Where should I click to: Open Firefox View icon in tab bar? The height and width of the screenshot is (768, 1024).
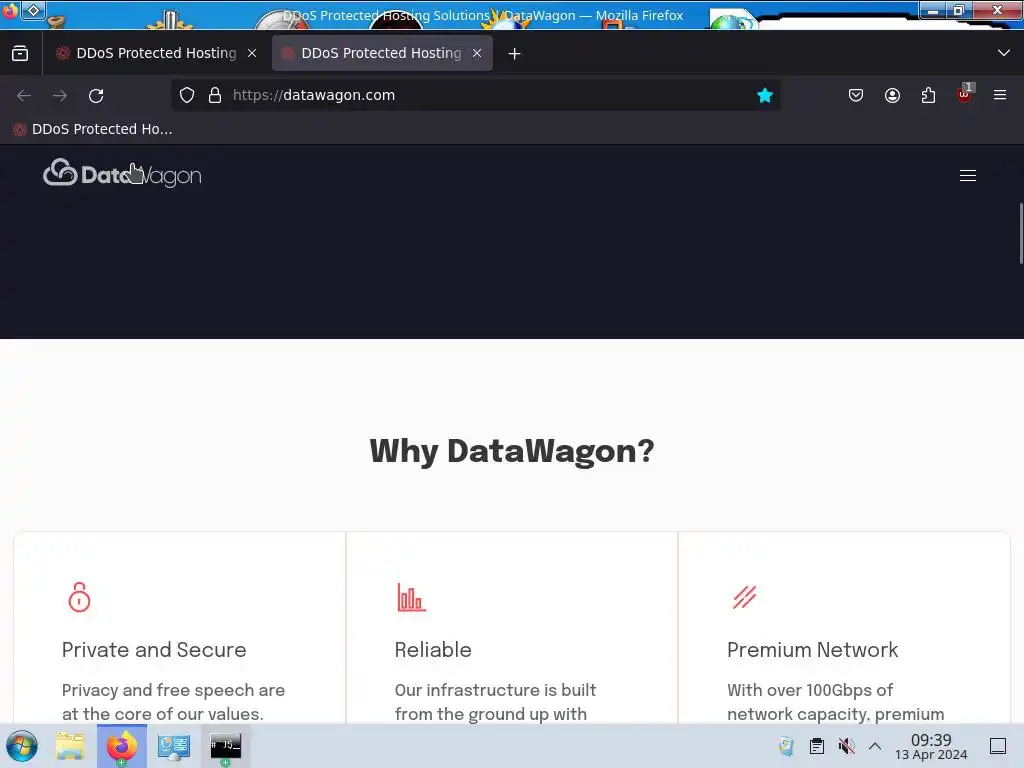(x=20, y=54)
